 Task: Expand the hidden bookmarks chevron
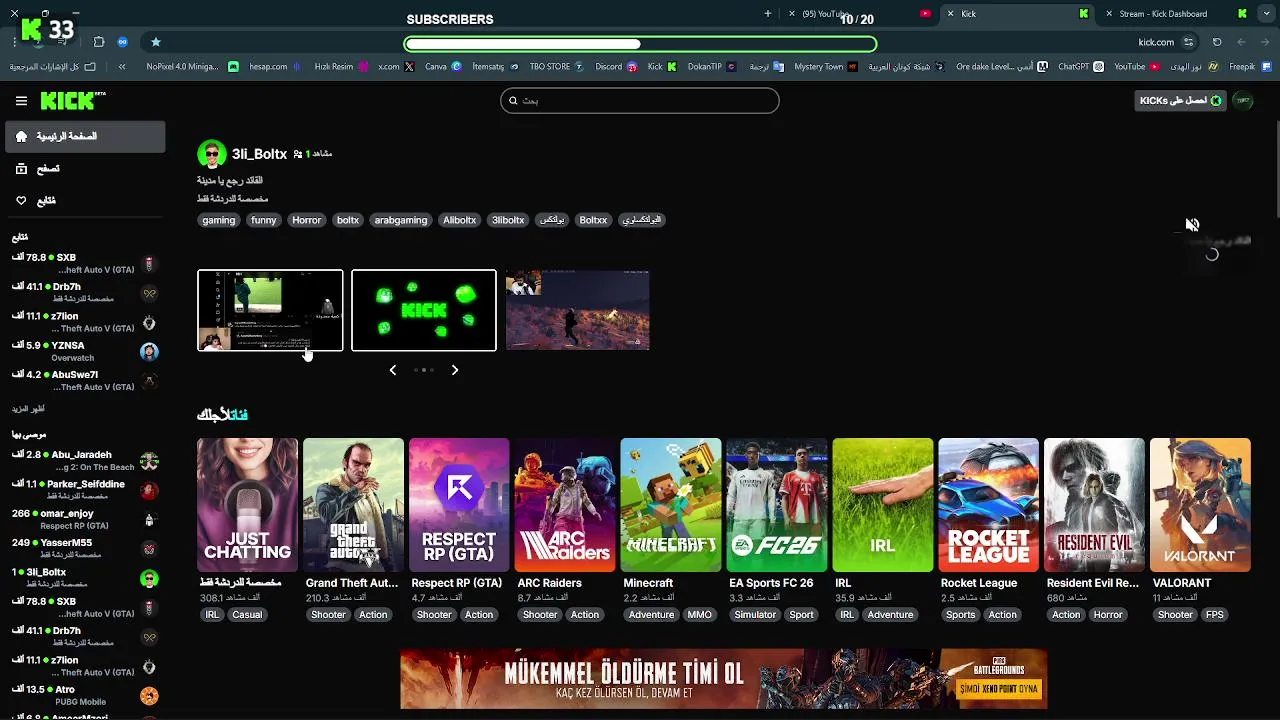click(x=122, y=67)
